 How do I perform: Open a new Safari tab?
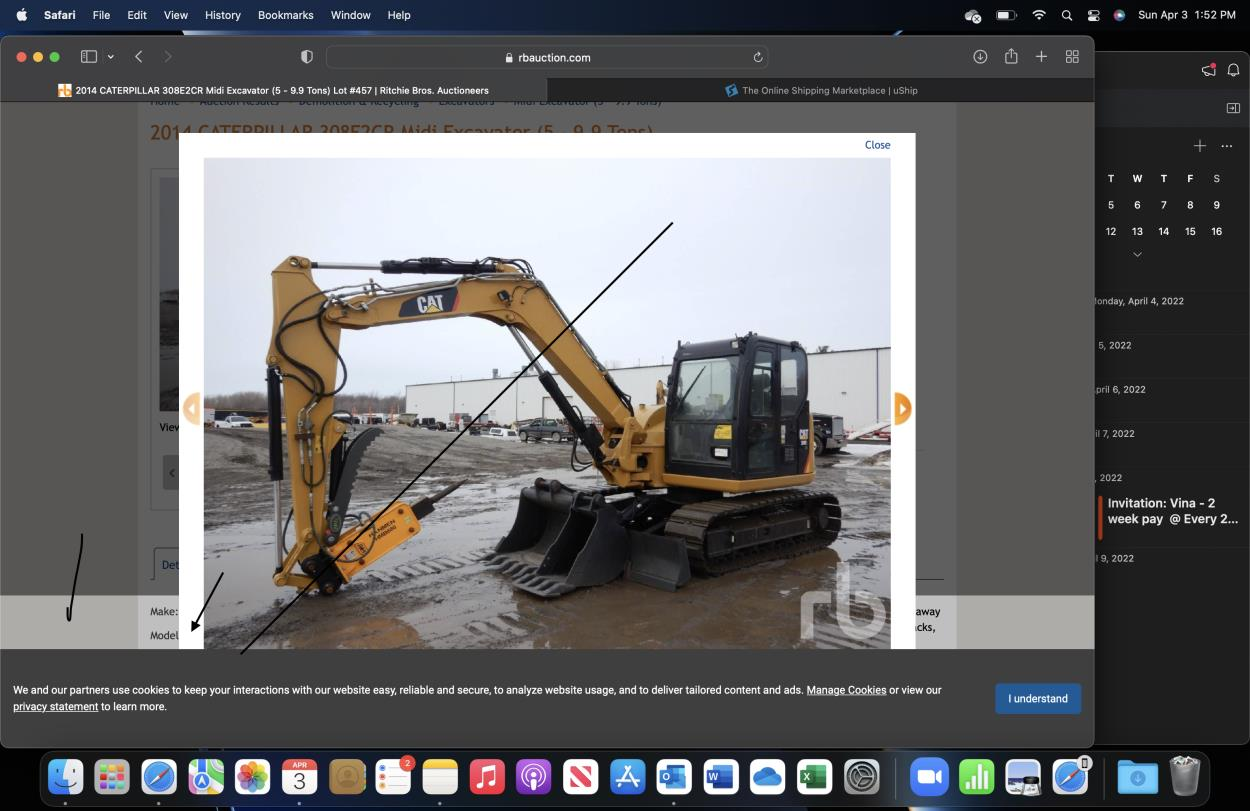click(x=1041, y=57)
